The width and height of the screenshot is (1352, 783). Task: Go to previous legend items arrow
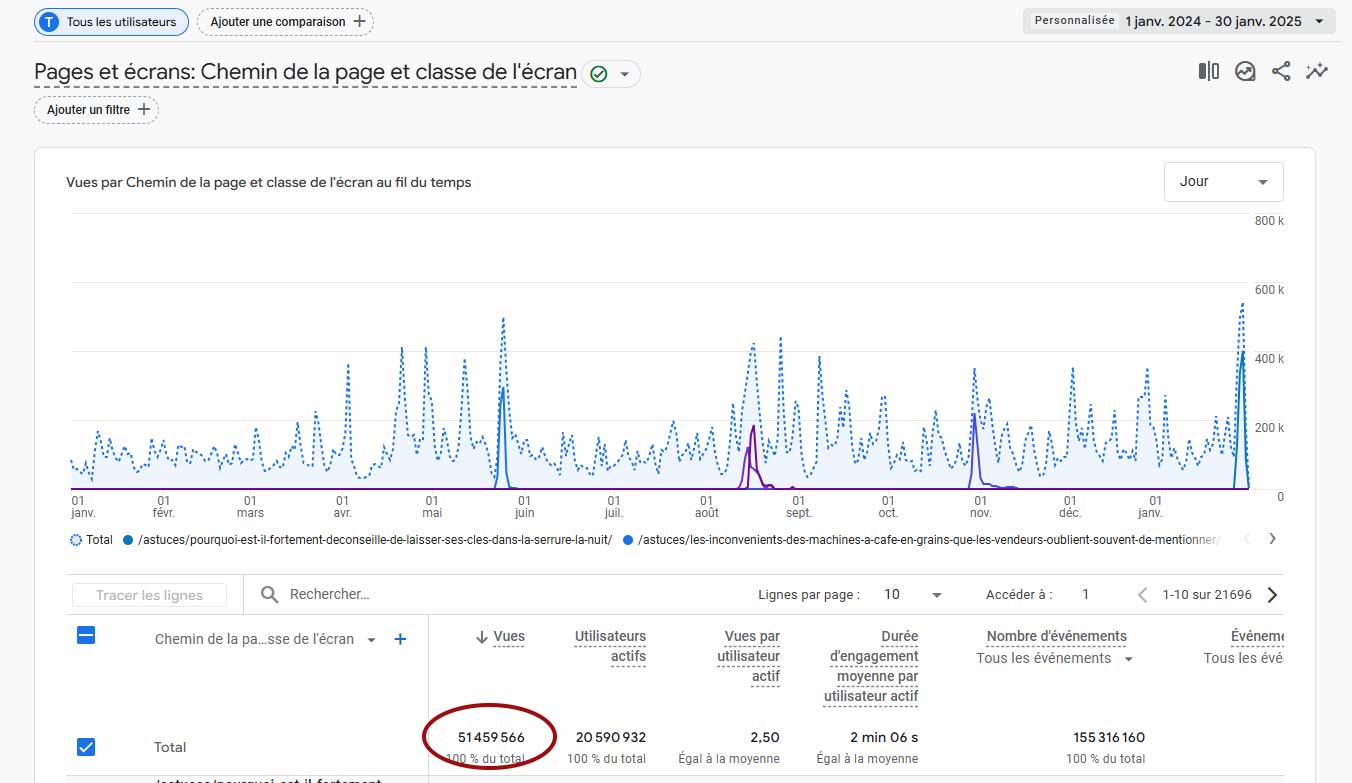coord(1246,539)
